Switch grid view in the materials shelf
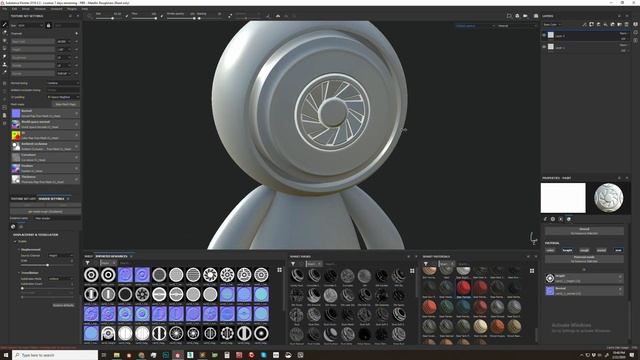Screen dimensions: 640x360 pos(532,271)
